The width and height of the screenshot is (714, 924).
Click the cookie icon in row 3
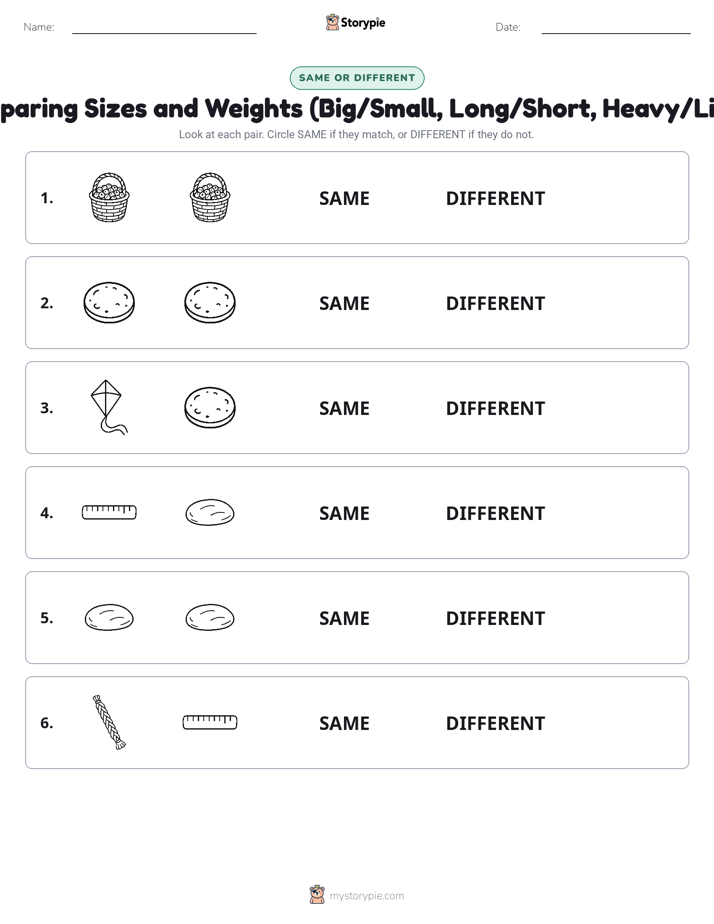pyautogui.click(x=210, y=407)
